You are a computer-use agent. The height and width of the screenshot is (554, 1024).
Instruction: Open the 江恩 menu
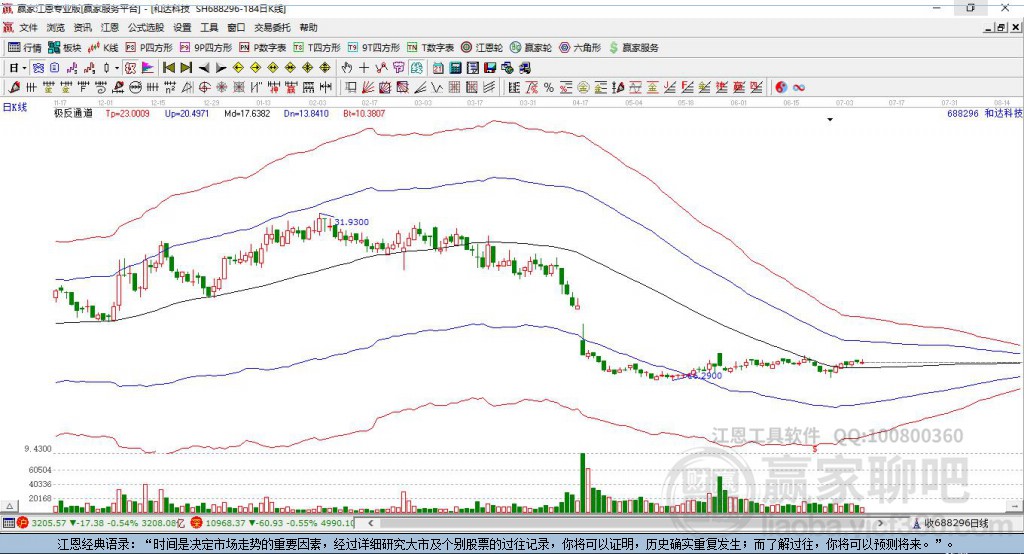coord(110,27)
